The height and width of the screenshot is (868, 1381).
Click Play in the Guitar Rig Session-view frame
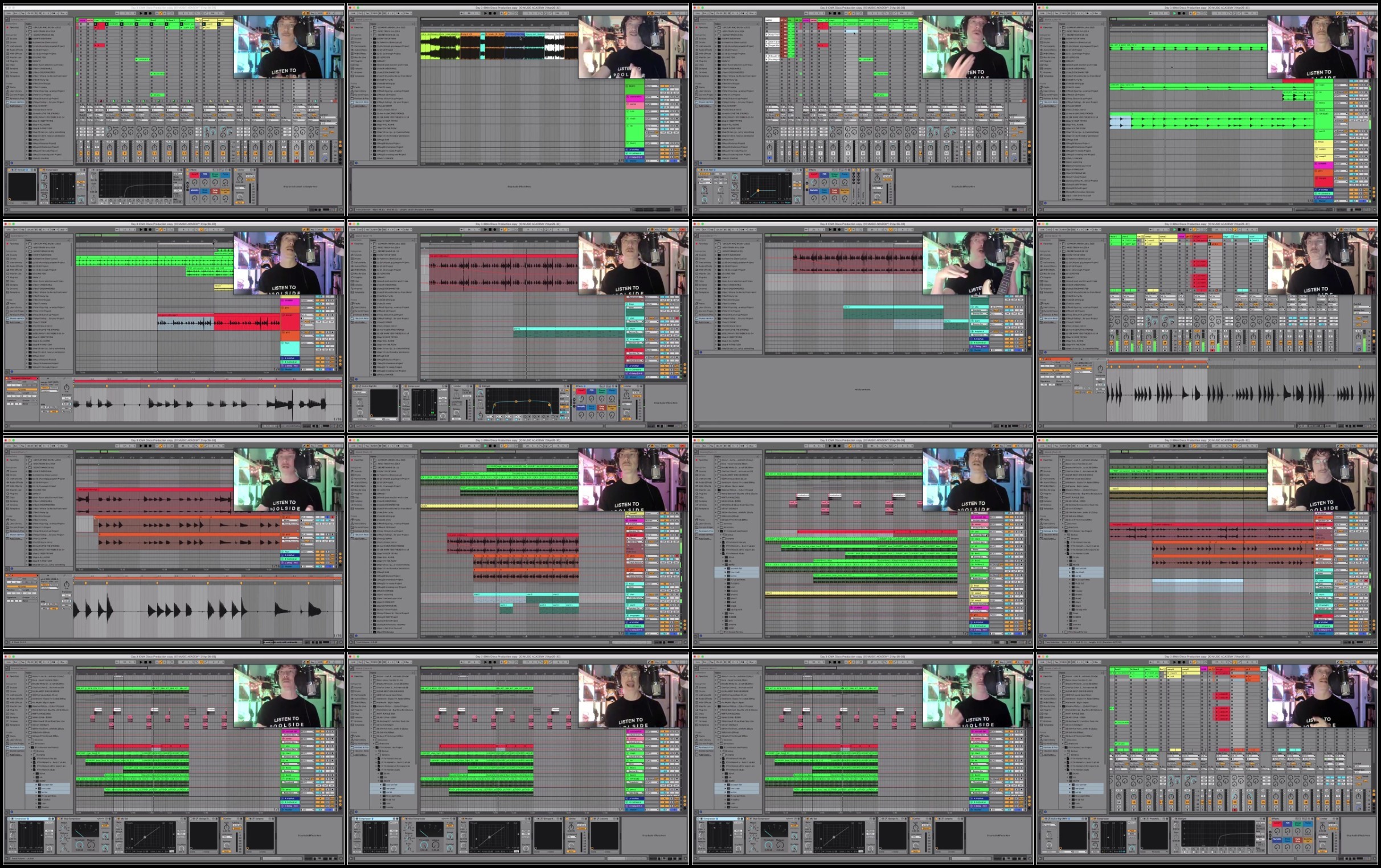(1175, 662)
